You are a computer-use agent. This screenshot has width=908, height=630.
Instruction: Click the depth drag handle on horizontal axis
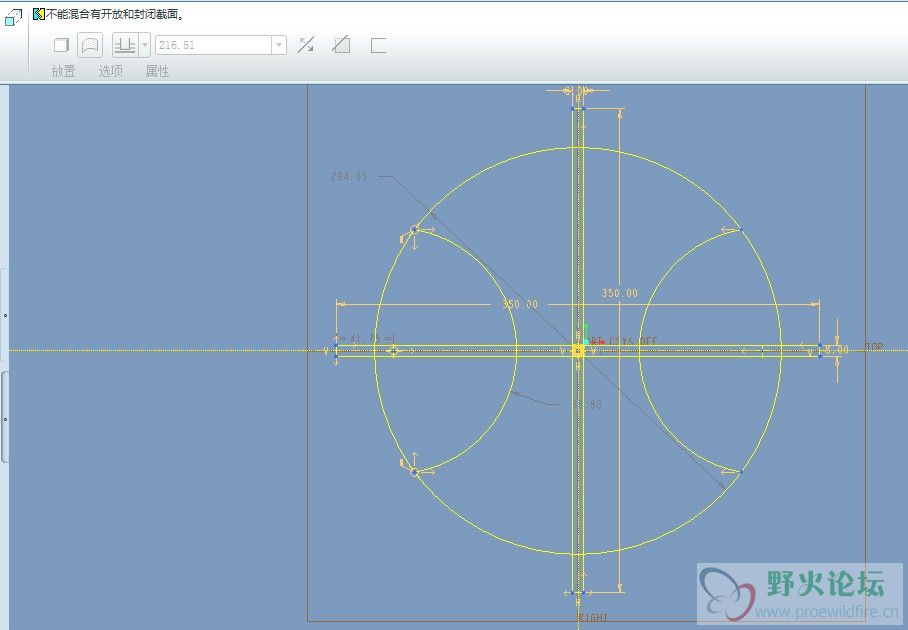394,351
